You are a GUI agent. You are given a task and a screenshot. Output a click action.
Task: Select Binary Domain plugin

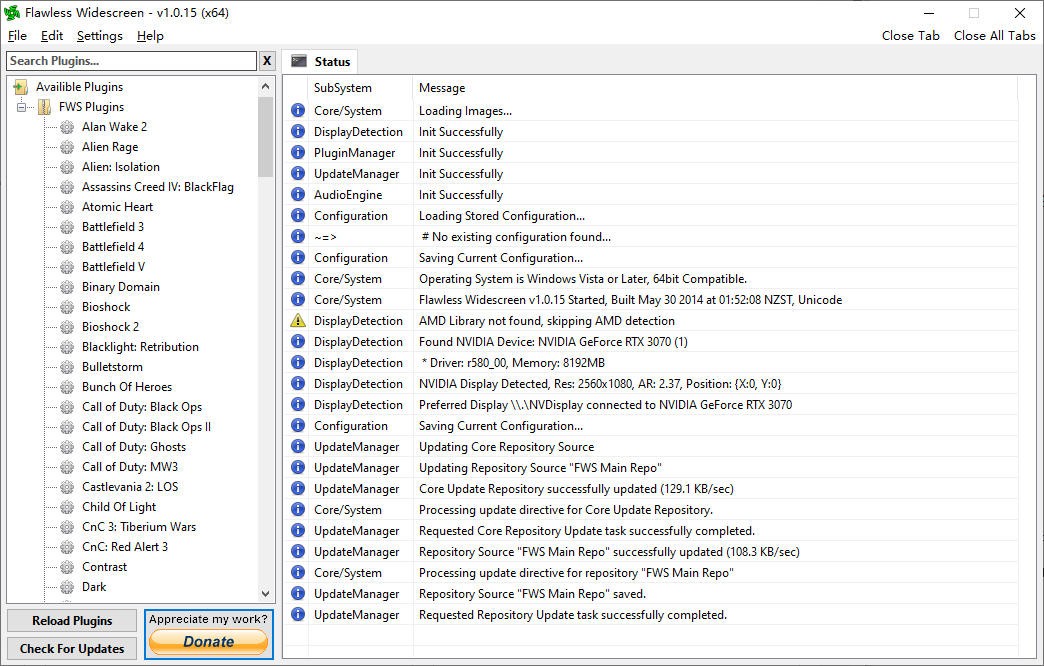coord(121,287)
